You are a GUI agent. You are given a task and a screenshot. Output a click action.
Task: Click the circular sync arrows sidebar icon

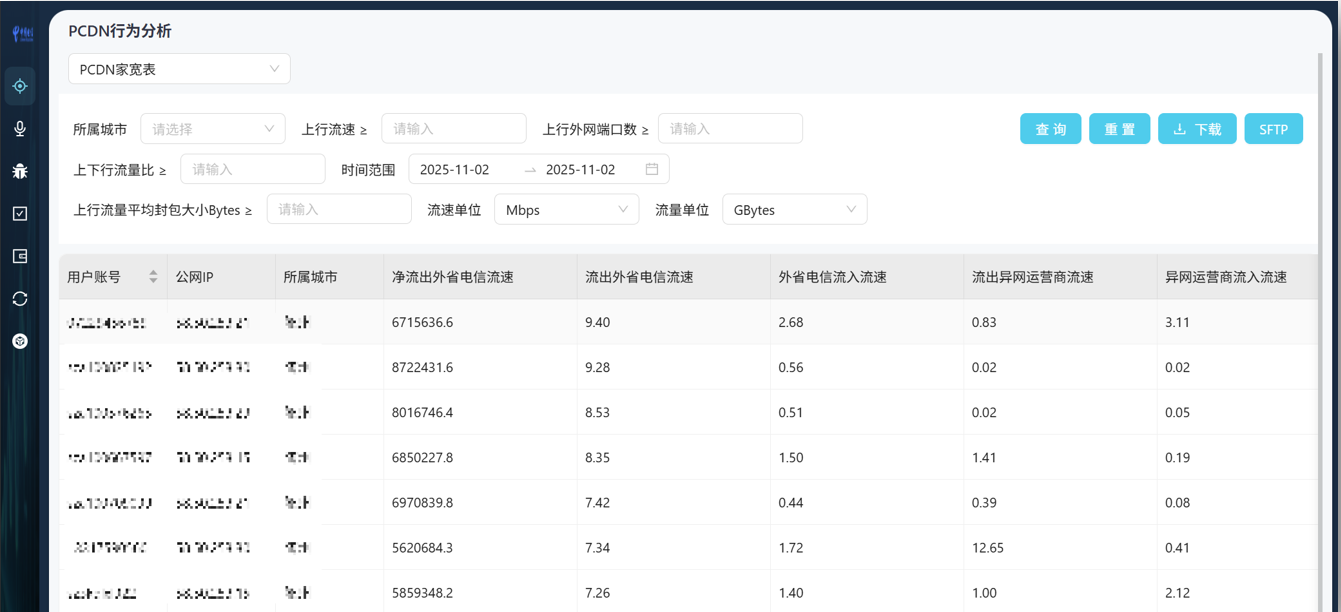click(20, 299)
